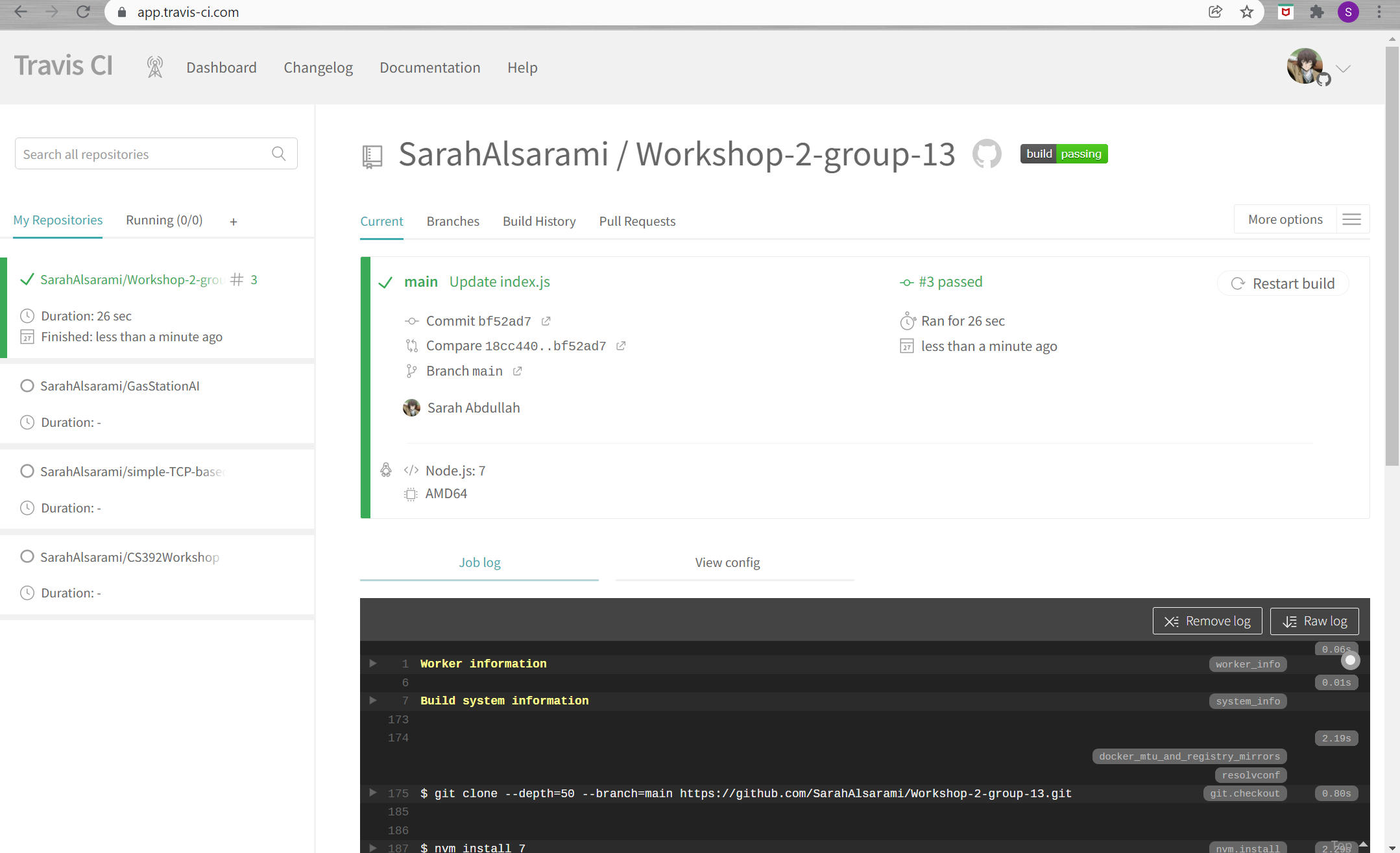Switch to the Branches tab
This screenshot has width=1400, height=853.
tap(453, 221)
